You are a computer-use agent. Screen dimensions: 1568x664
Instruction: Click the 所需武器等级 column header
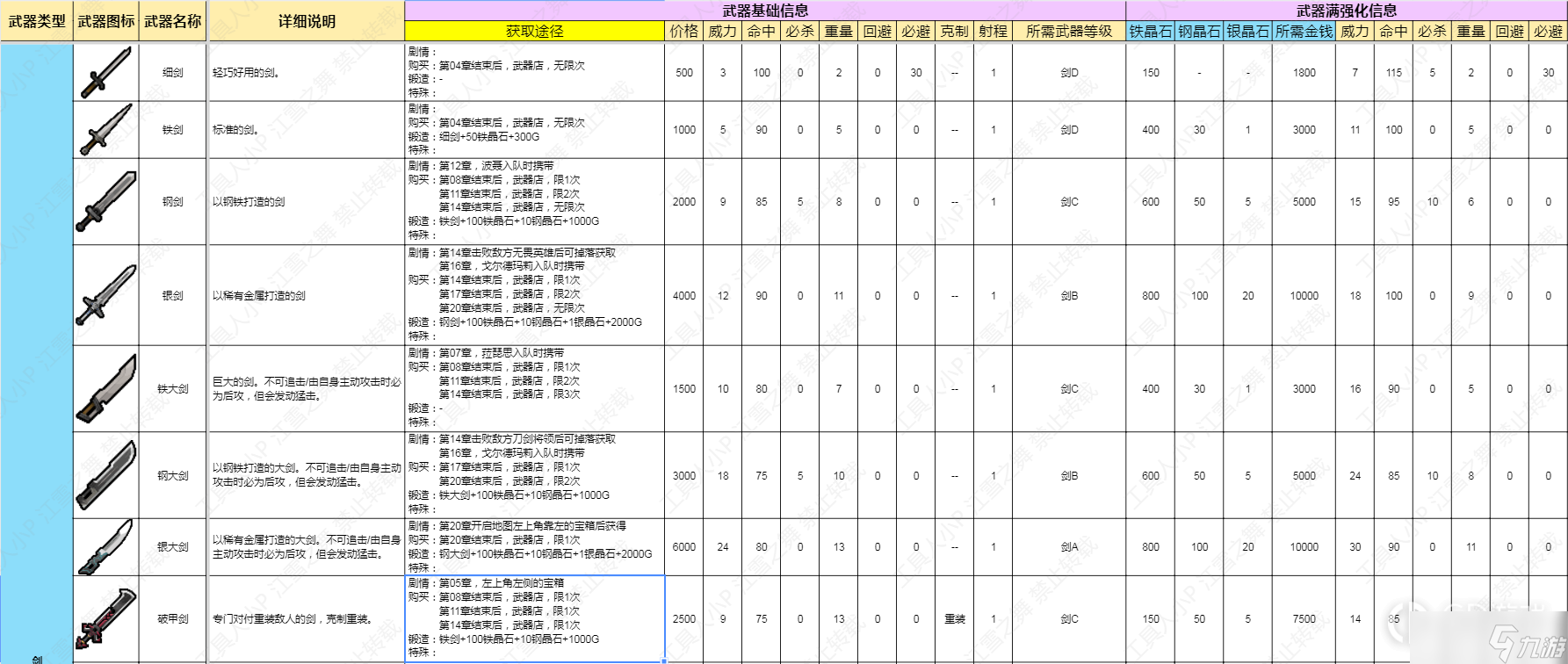(1069, 31)
